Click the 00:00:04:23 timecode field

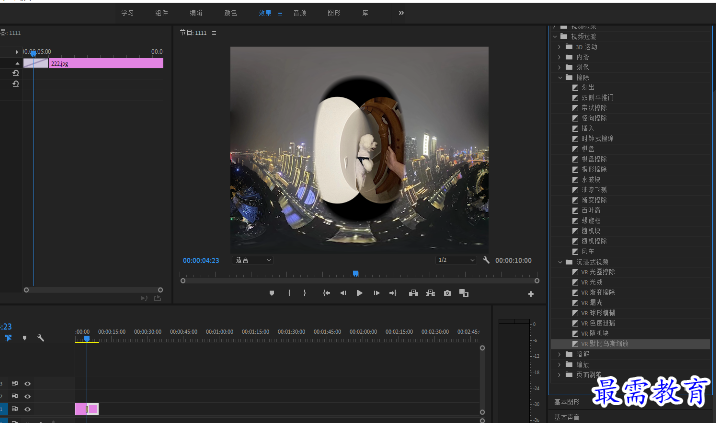201,260
